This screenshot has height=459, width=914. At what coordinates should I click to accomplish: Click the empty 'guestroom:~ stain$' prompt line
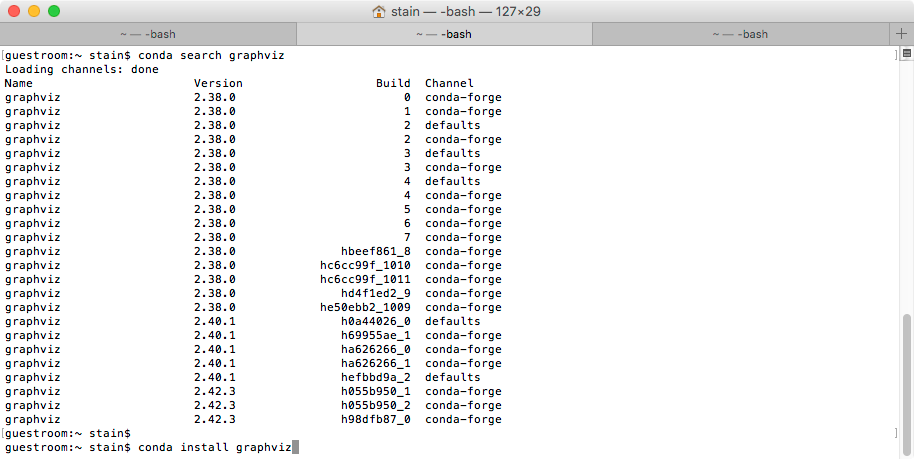tap(68, 433)
